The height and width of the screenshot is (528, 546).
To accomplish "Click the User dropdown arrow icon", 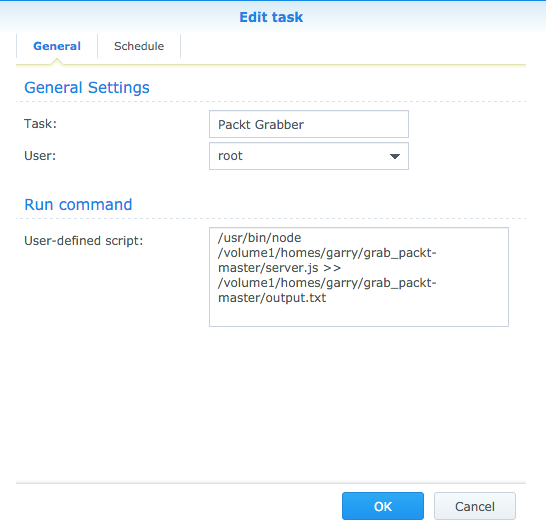I will click(395, 156).
